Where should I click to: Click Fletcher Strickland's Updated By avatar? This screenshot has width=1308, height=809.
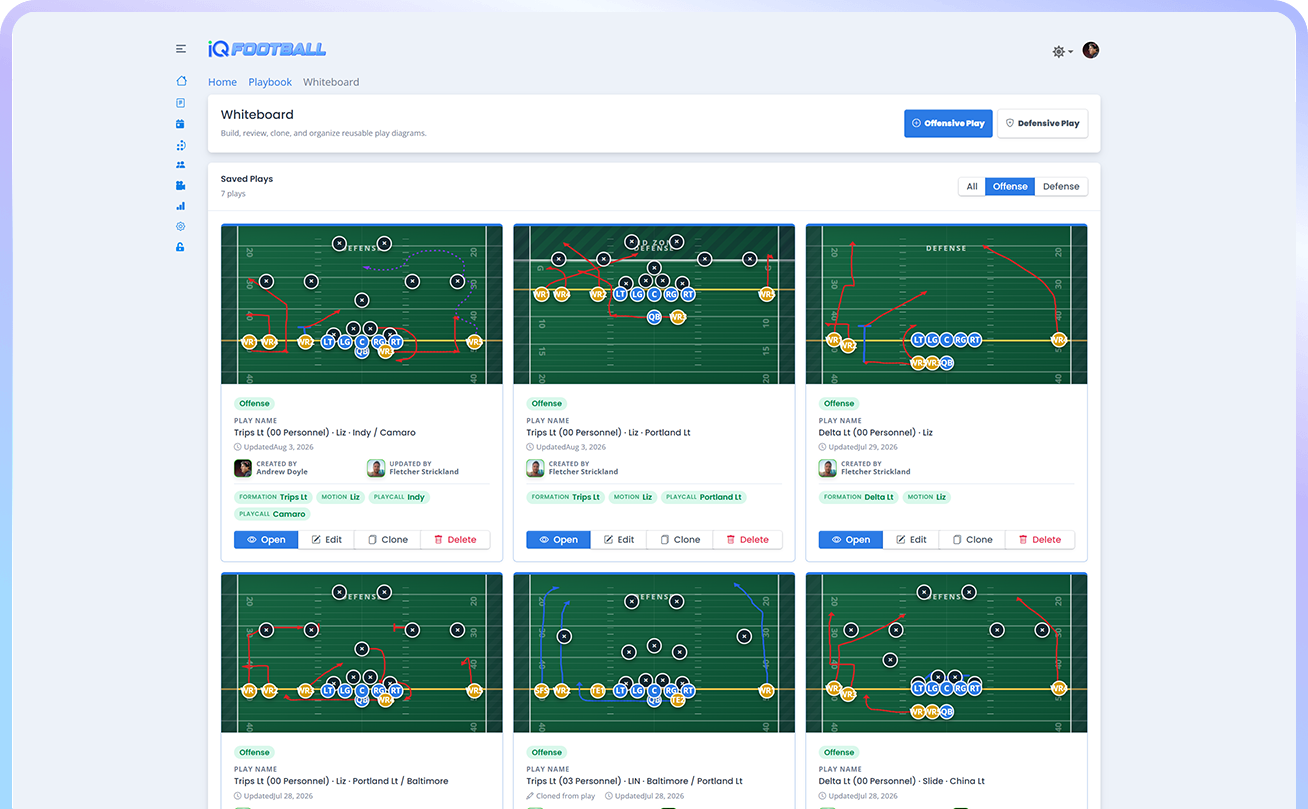pos(376,468)
